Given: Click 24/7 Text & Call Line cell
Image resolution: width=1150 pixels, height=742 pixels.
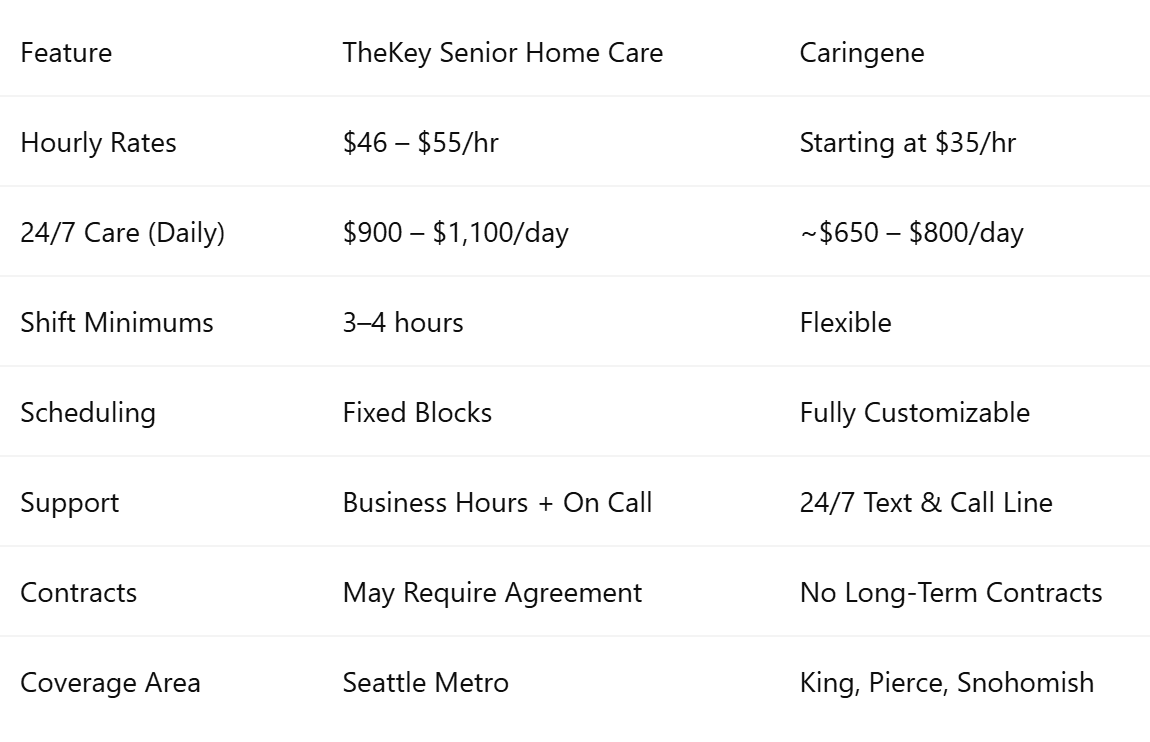Looking at the screenshot, I should 926,503.
